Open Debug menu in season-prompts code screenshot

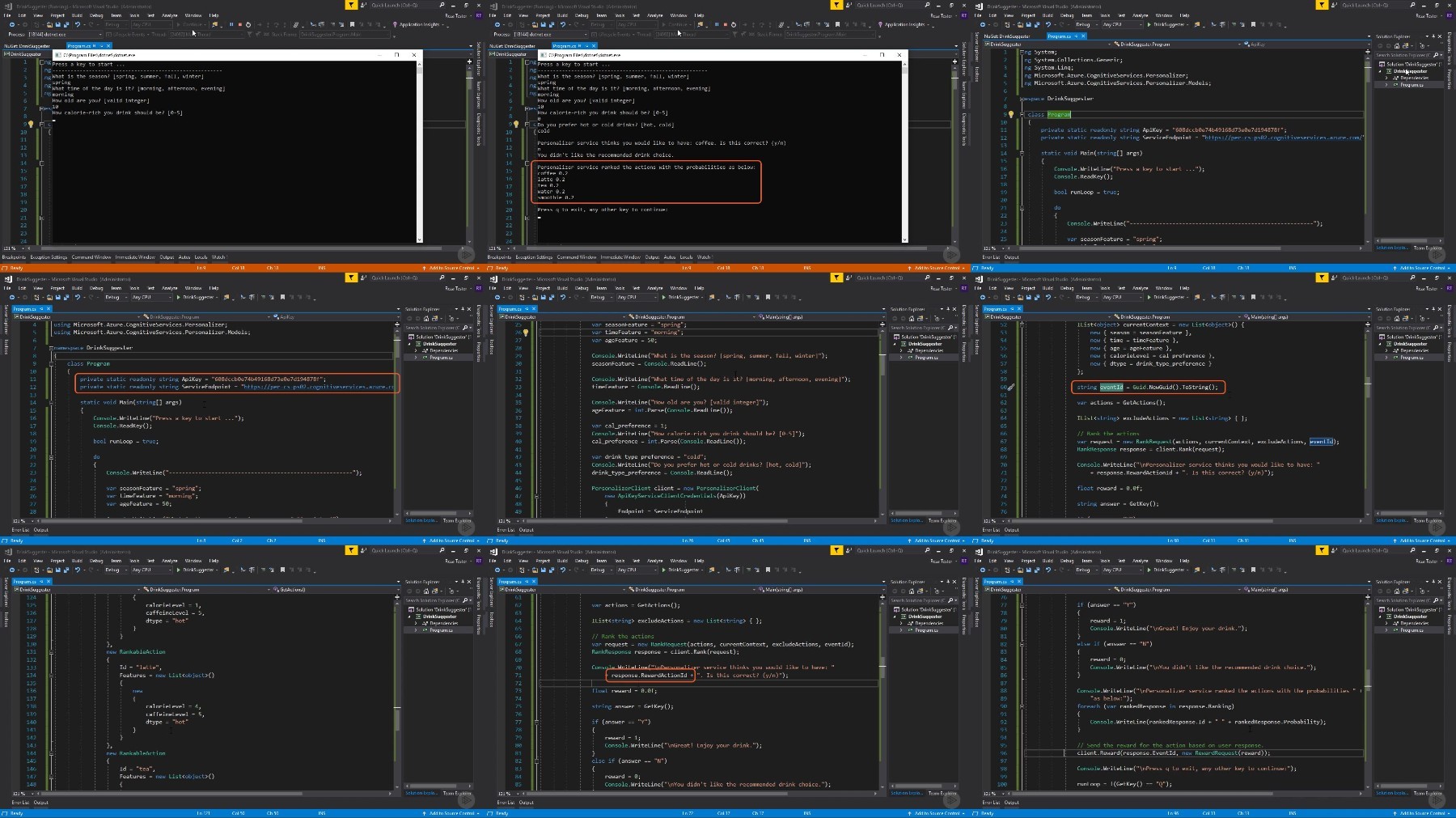click(x=582, y=288)
